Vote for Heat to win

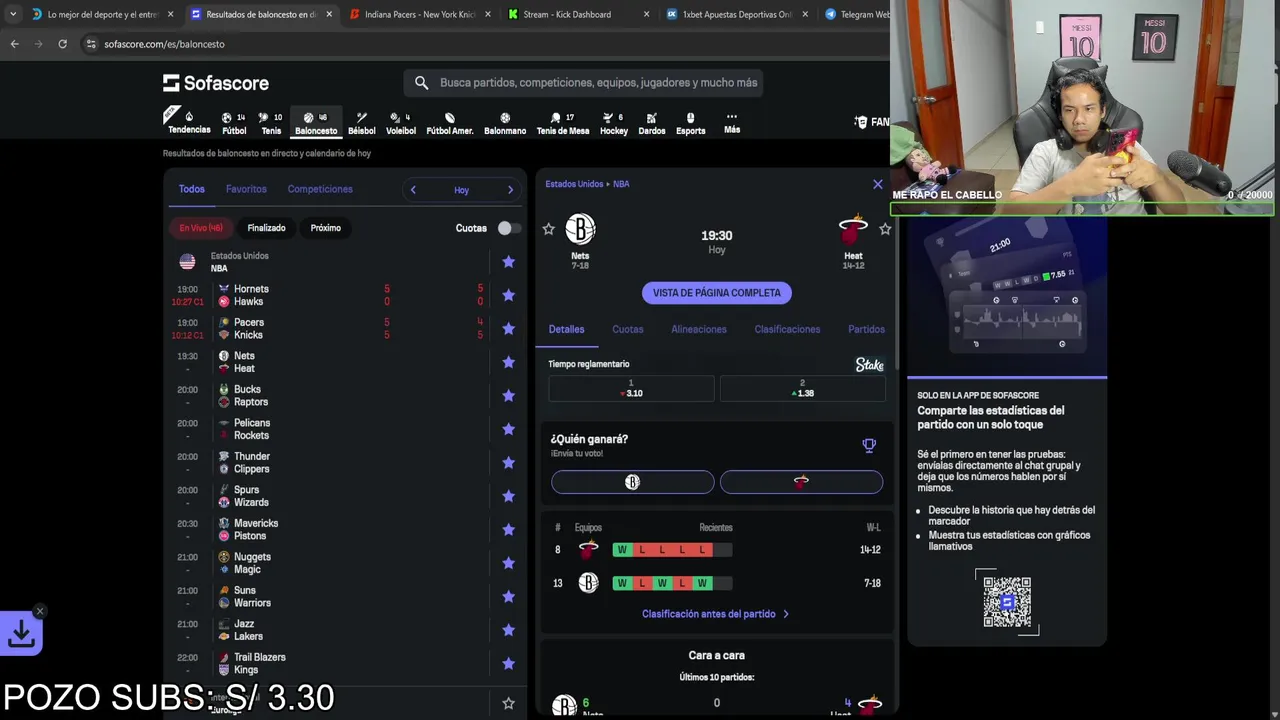[x=801, y=482]
